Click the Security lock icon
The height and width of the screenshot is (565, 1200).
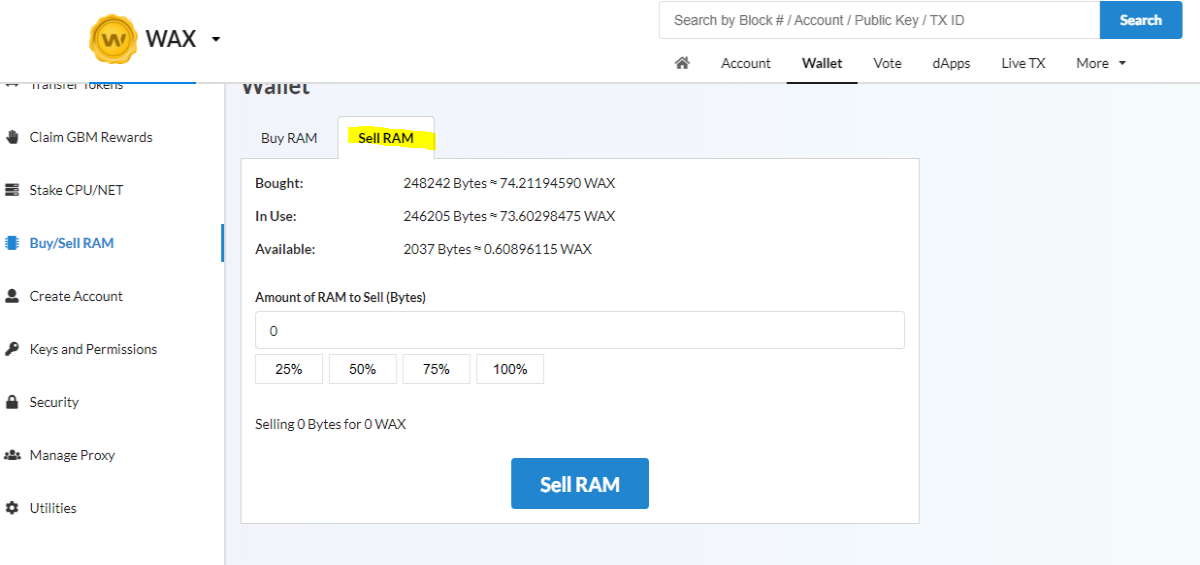click(x=12, y=402)
